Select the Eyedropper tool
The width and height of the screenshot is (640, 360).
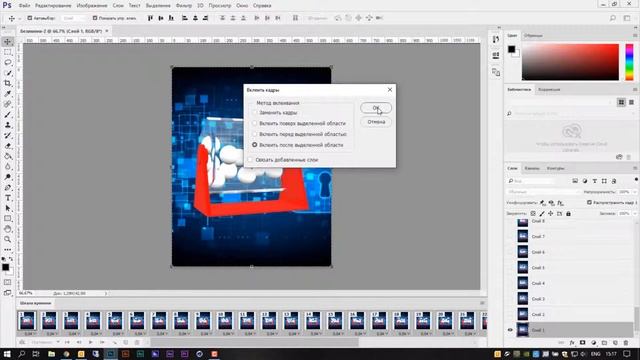click(x=8, y=94)
